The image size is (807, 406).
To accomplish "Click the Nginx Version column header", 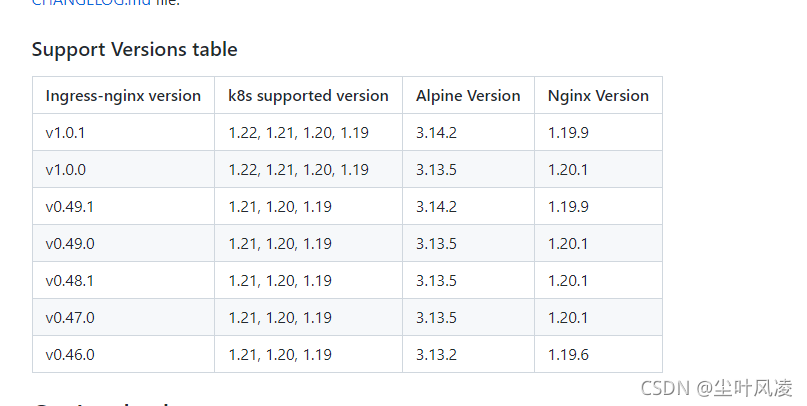I will coord(598,96).
